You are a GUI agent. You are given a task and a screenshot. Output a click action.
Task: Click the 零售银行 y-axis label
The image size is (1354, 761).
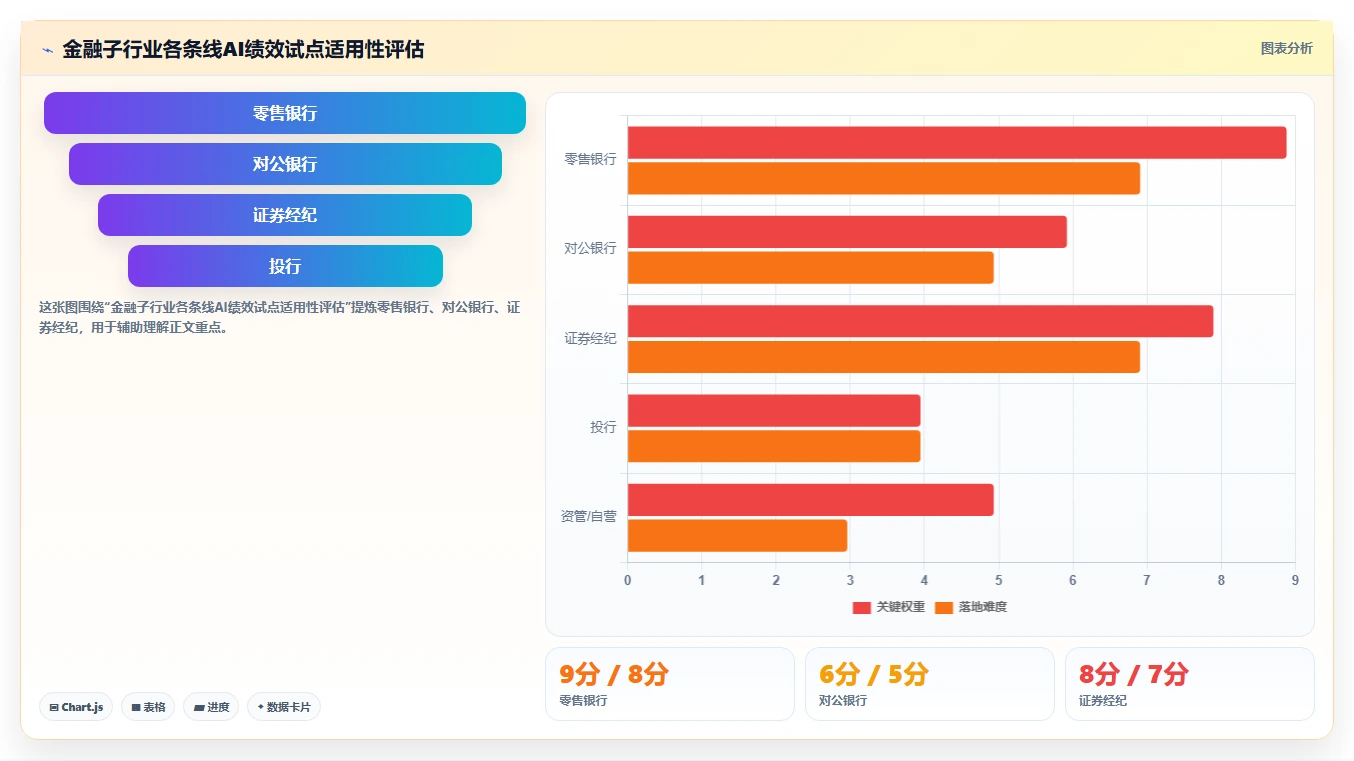[590, 159]
